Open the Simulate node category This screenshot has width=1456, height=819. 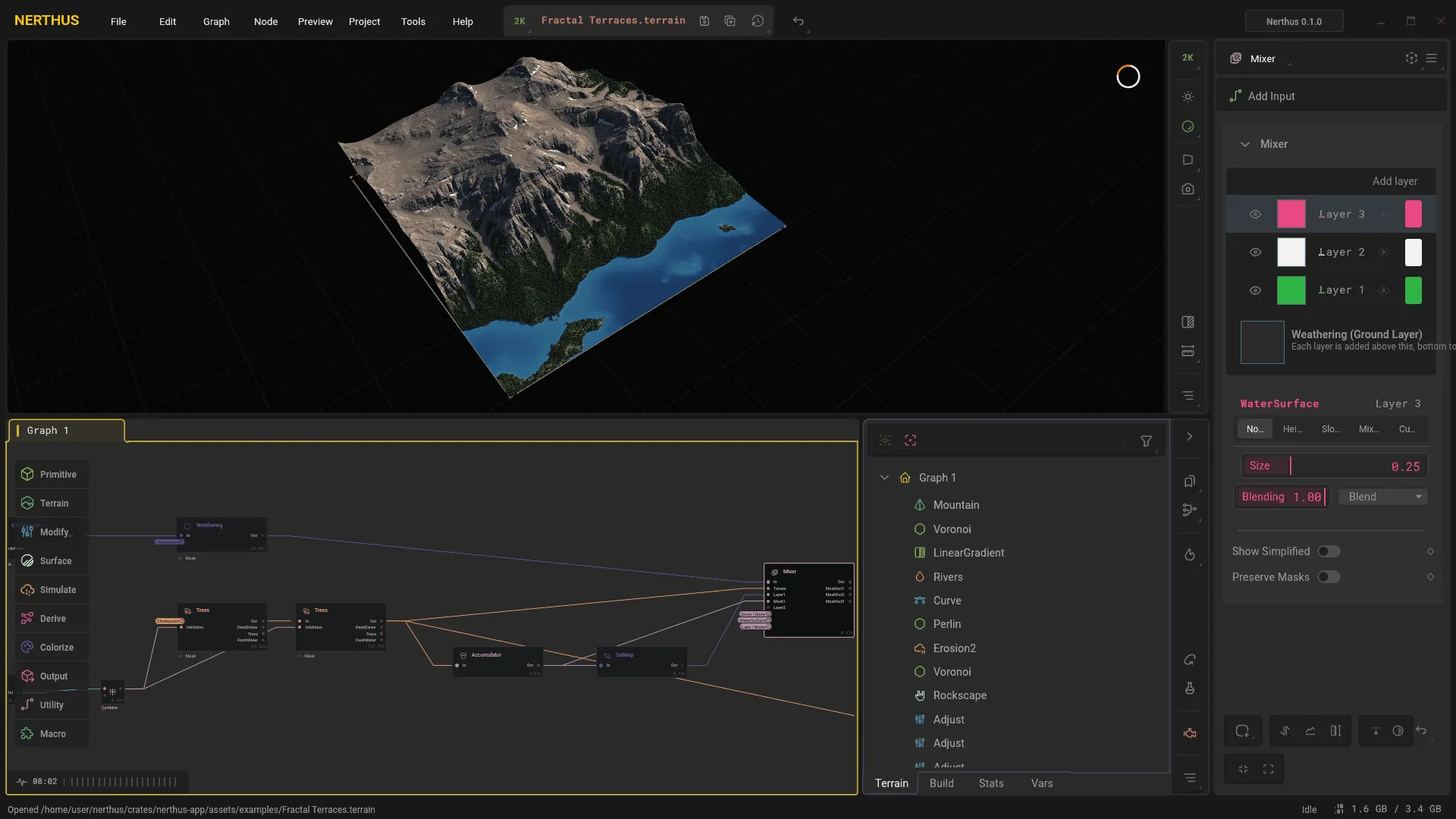click(x=51, y=589)
